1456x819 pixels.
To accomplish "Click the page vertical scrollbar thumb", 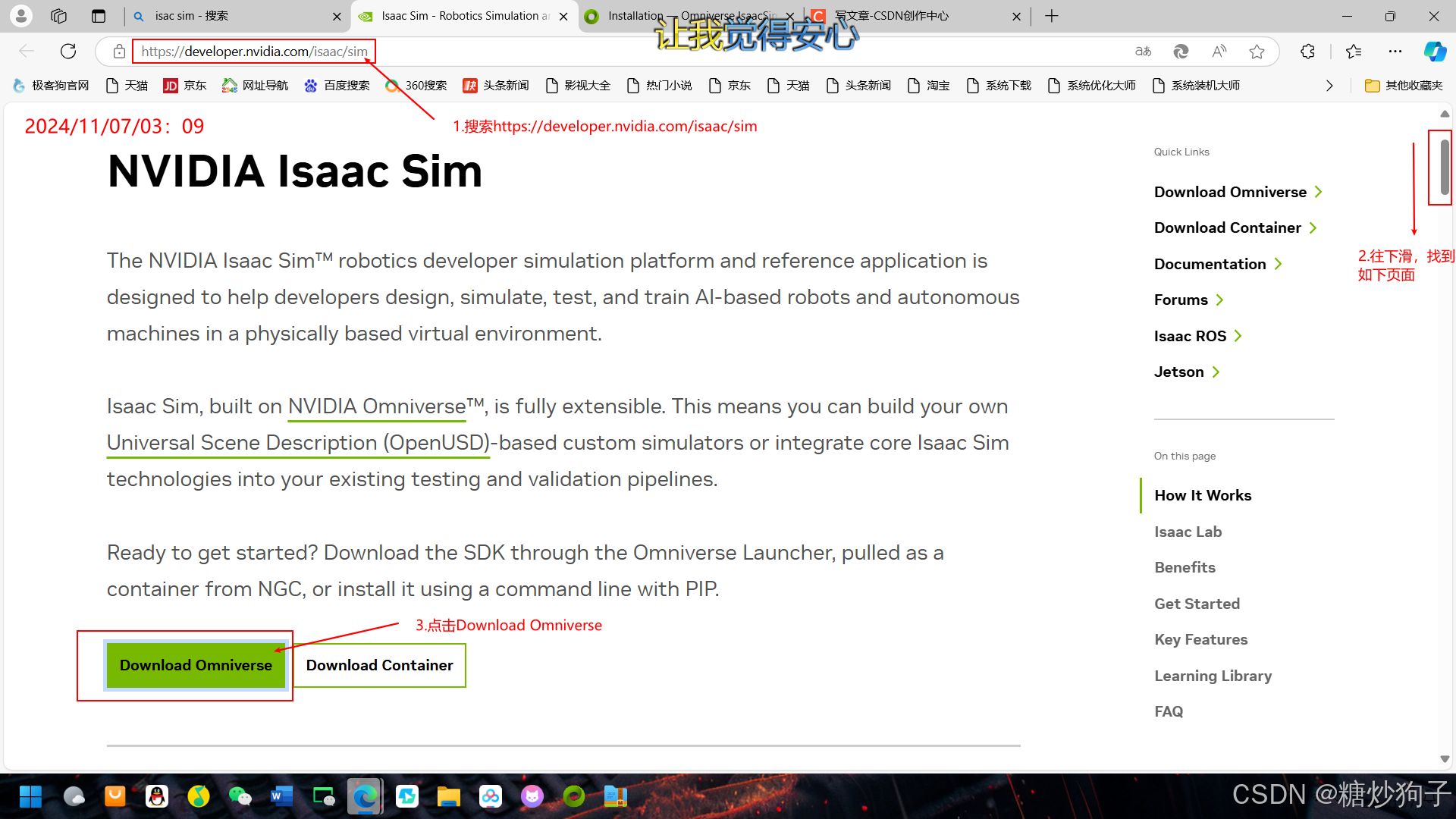I will [x=1444, y=167].
